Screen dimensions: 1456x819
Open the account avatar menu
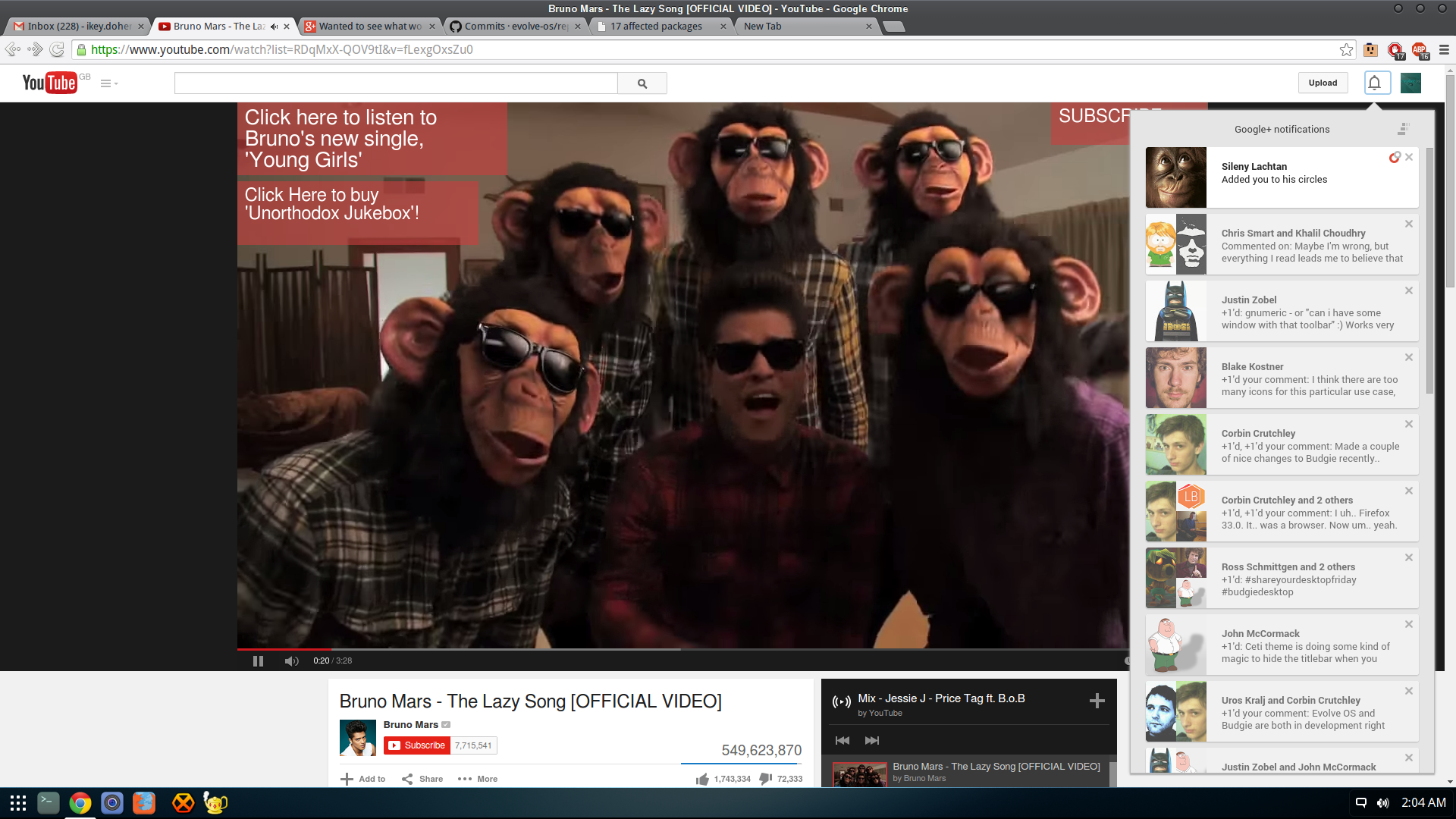tap(1410, 83)
